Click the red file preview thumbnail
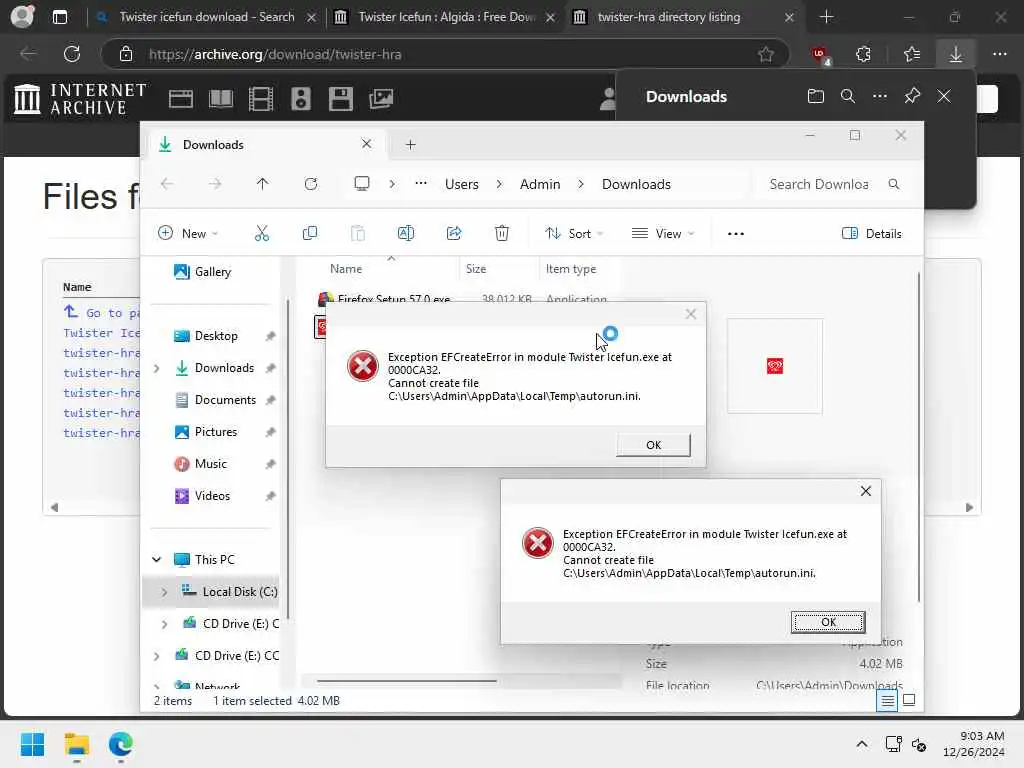The width and height of the screenshot is (1024, 768). (x=775, y=366)
